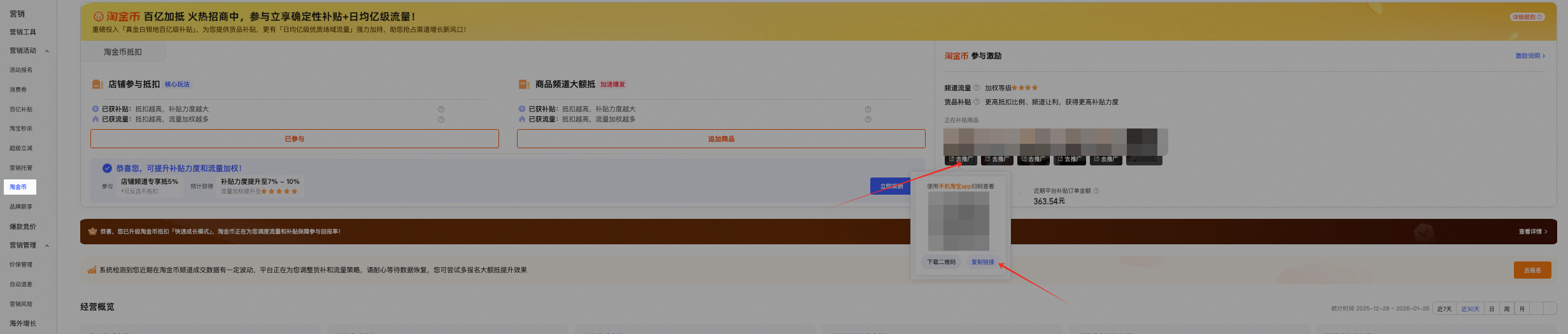Image resolution: width=1568 pixels, height=334 pixels.
Task: Open 详细规则 on the yellow banner
Action: [x=1527, y=17]
